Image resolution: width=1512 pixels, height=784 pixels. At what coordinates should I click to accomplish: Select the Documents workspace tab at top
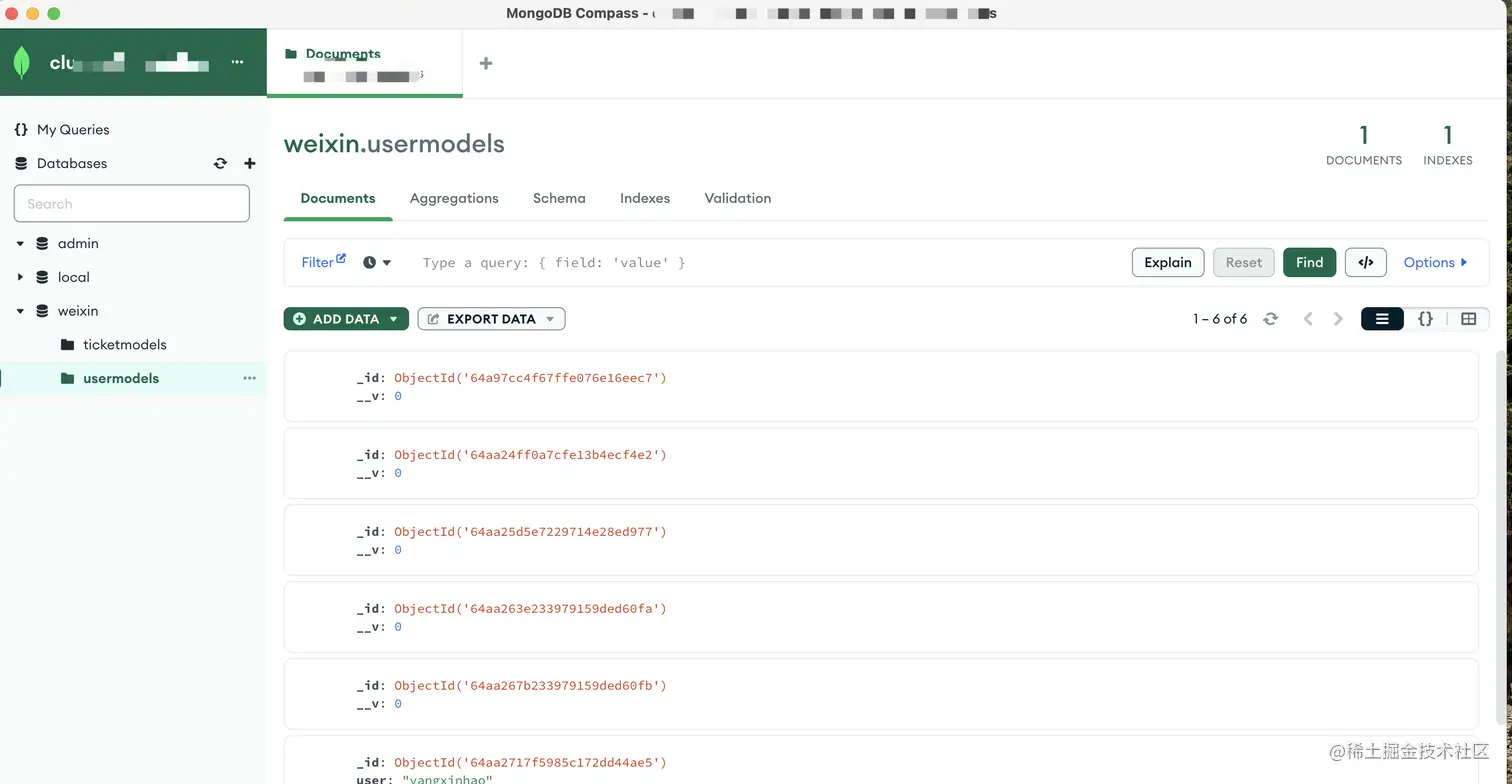[364, 63]
